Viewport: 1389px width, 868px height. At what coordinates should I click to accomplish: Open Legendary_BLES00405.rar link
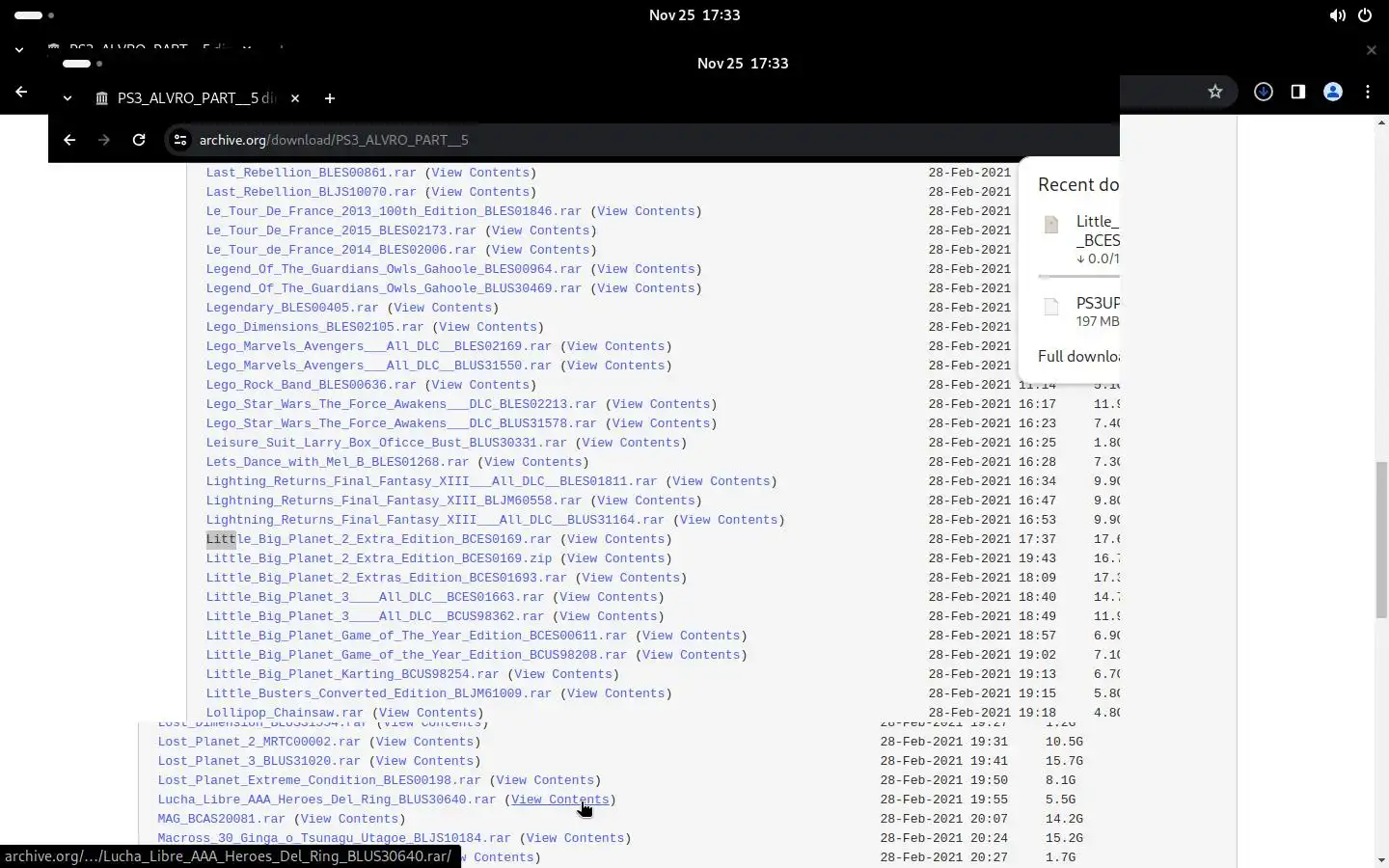(x=292, y=308)
